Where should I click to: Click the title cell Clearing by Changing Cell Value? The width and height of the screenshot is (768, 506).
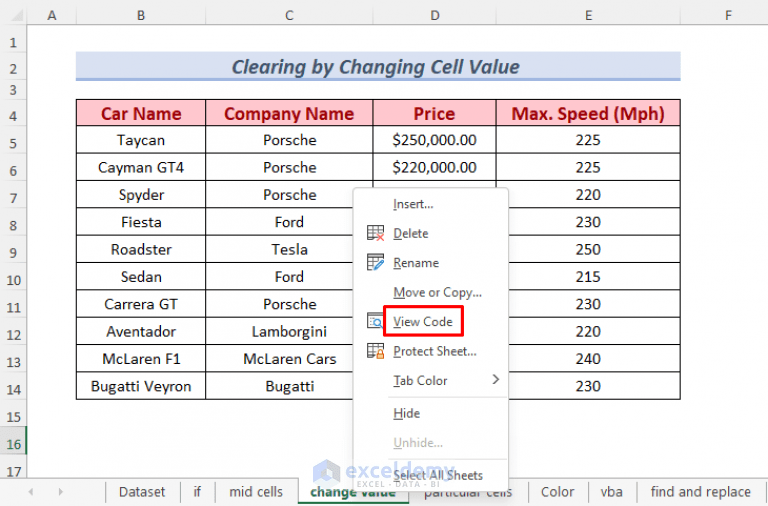coord(378,67)
